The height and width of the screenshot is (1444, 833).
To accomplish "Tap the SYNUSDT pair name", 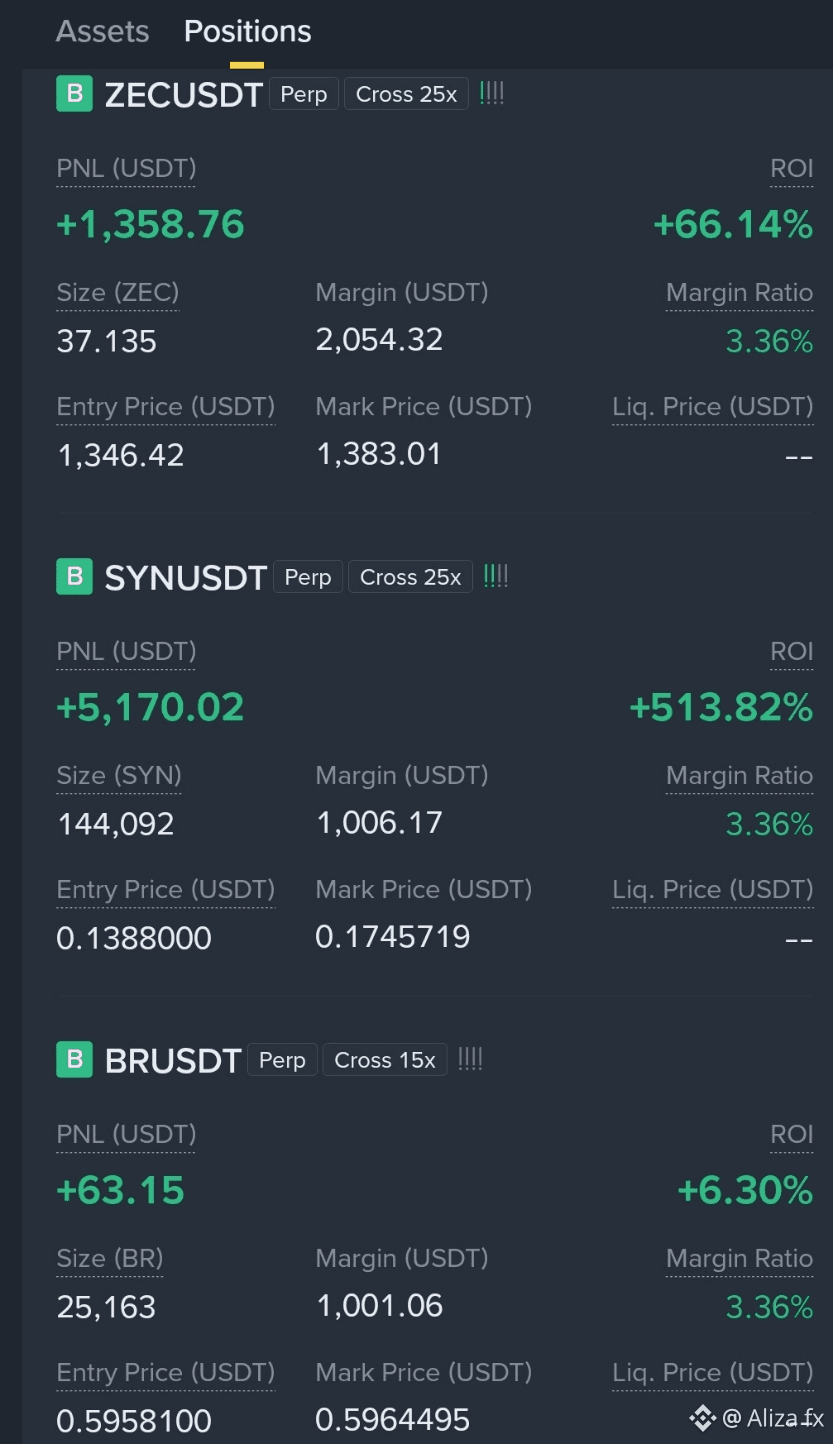I will (185, 578).
